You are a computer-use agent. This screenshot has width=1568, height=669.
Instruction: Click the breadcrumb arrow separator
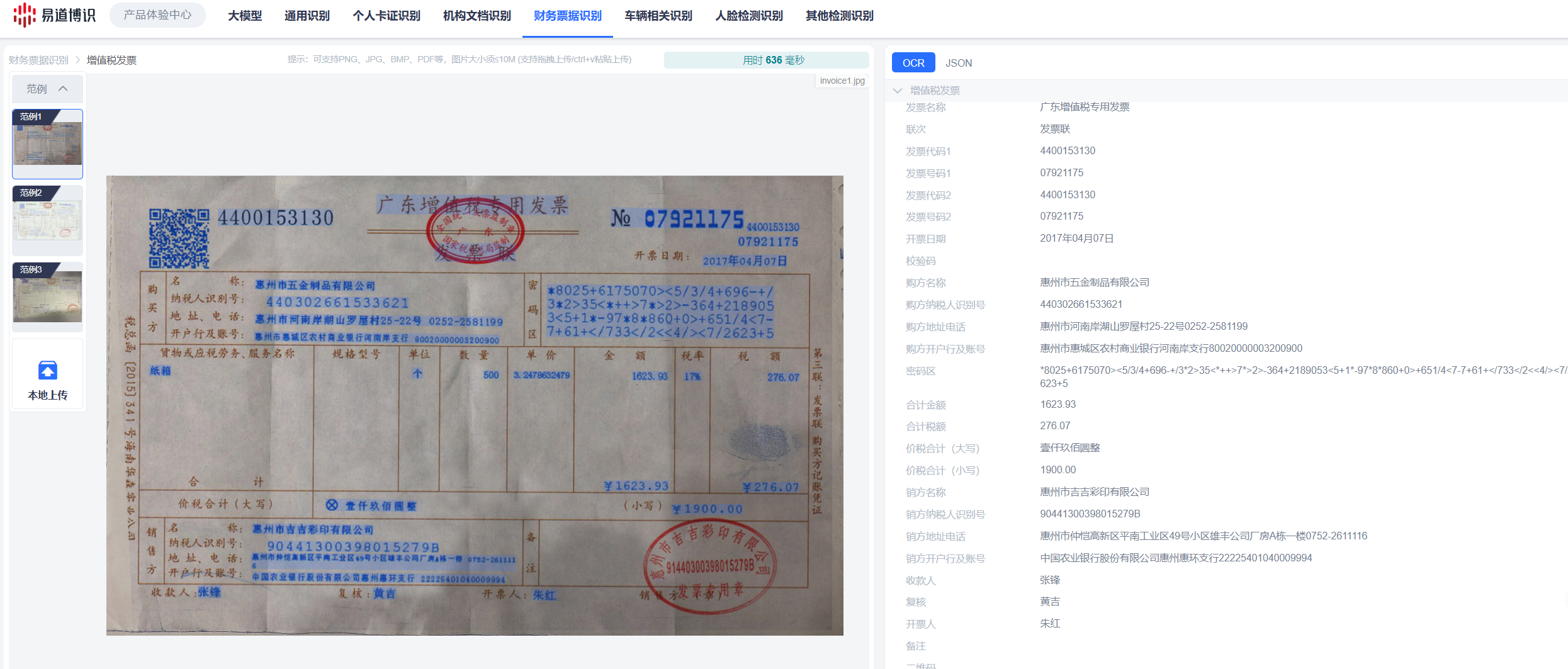click(x=77, y=60)
